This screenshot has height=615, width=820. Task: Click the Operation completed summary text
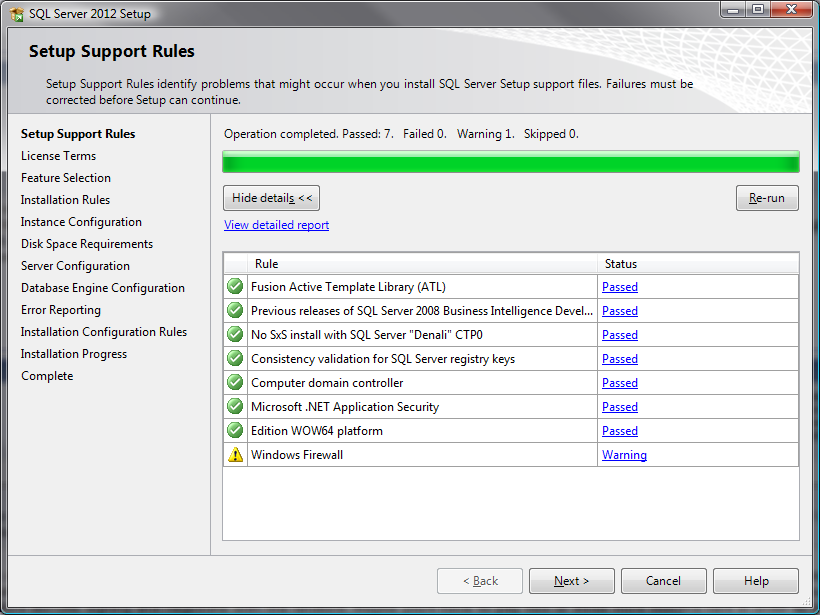401,134
